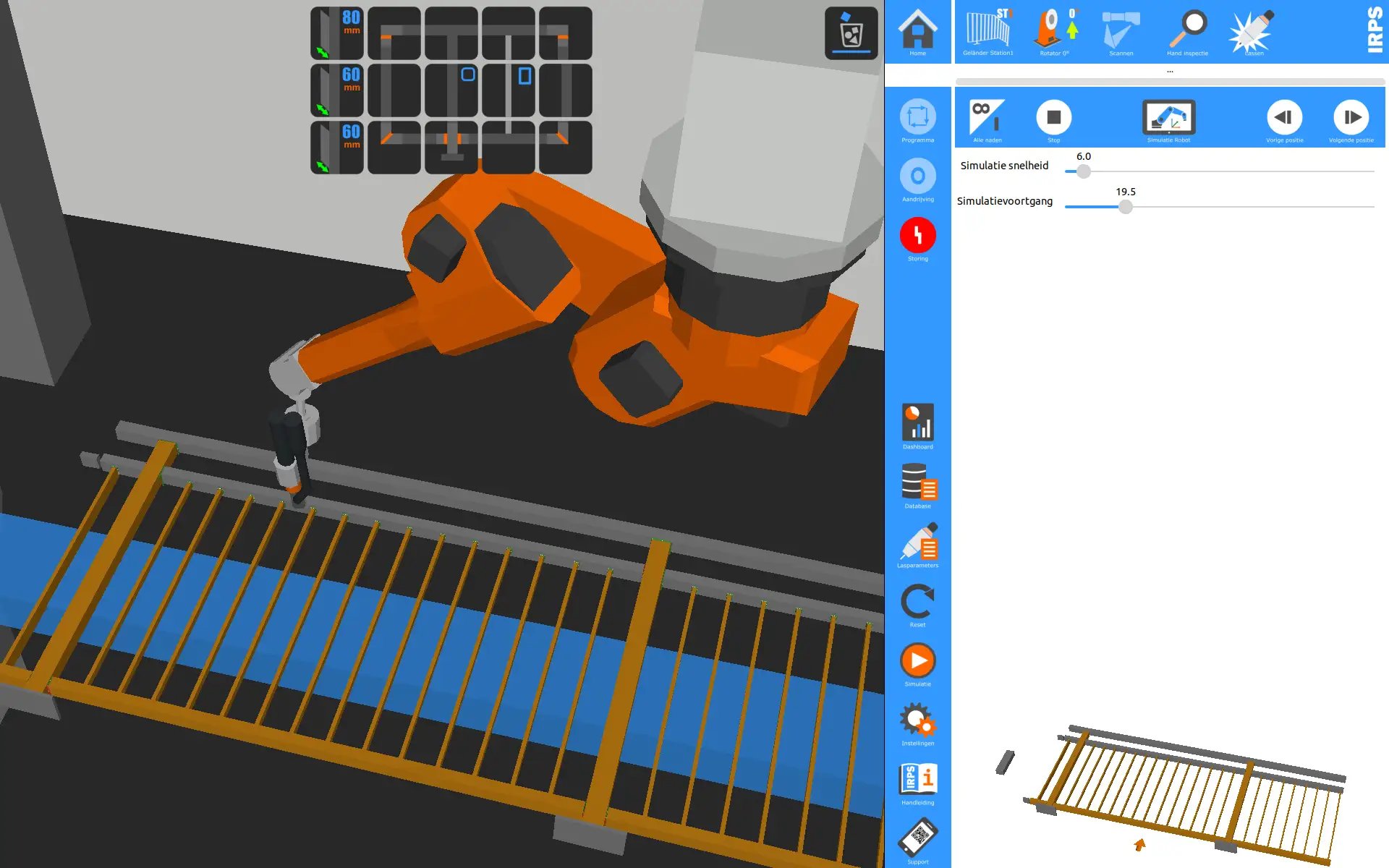Click the IRPS logo
1389x868 pixels.
coord(1375,30)
